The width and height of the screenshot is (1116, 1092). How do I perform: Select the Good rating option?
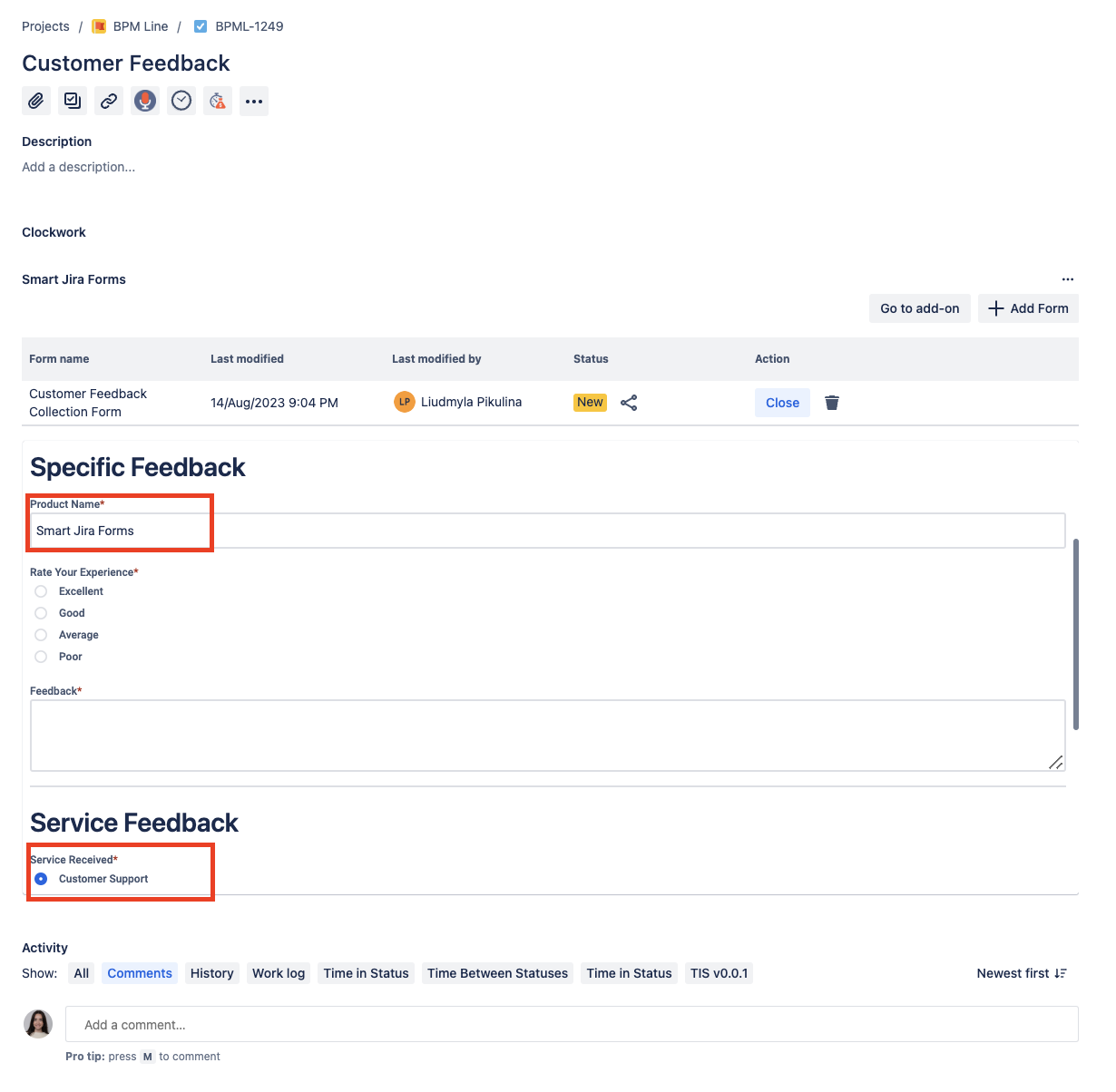(41, 613)
